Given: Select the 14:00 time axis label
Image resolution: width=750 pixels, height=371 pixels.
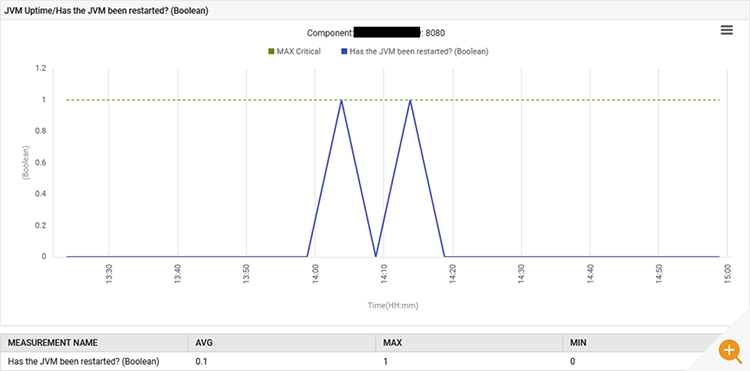Looking at the screenshot, I should [x=315, y=274].
